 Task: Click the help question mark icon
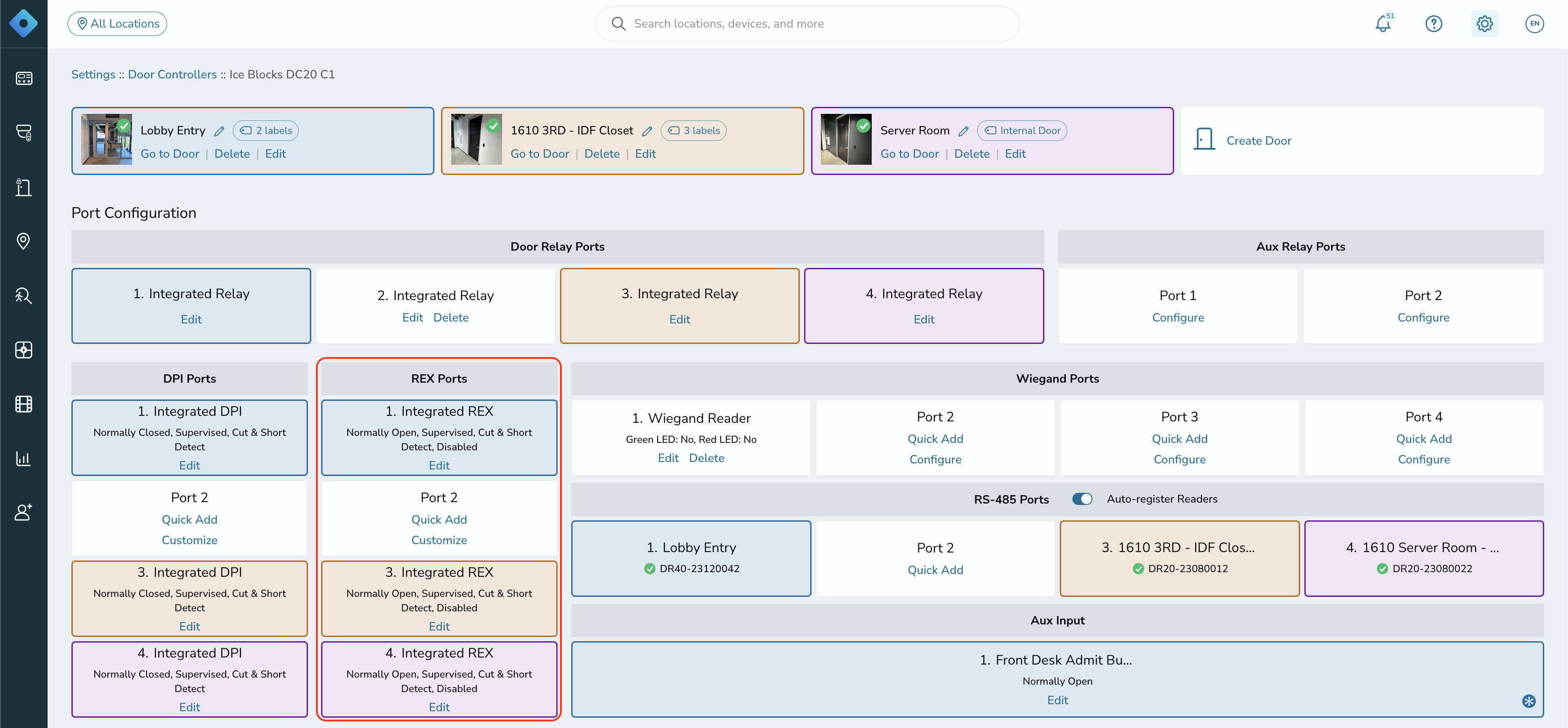tap(1434, 24)
